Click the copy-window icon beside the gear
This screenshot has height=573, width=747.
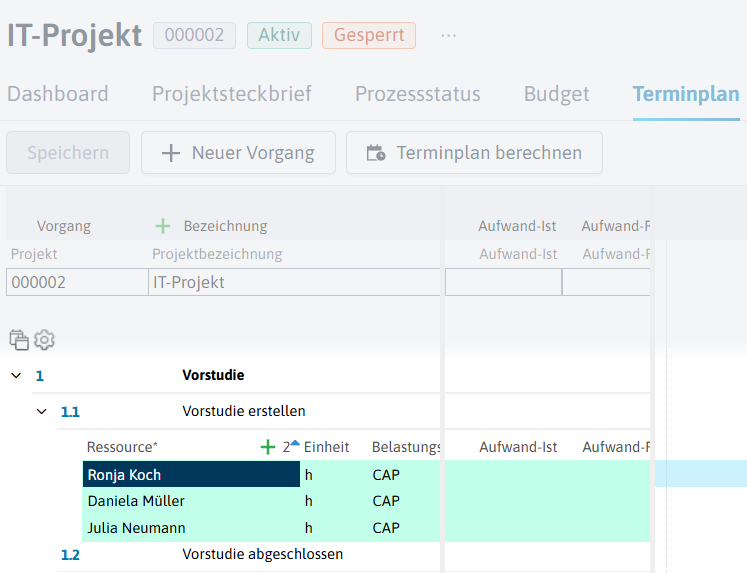(x=19, y=340)
